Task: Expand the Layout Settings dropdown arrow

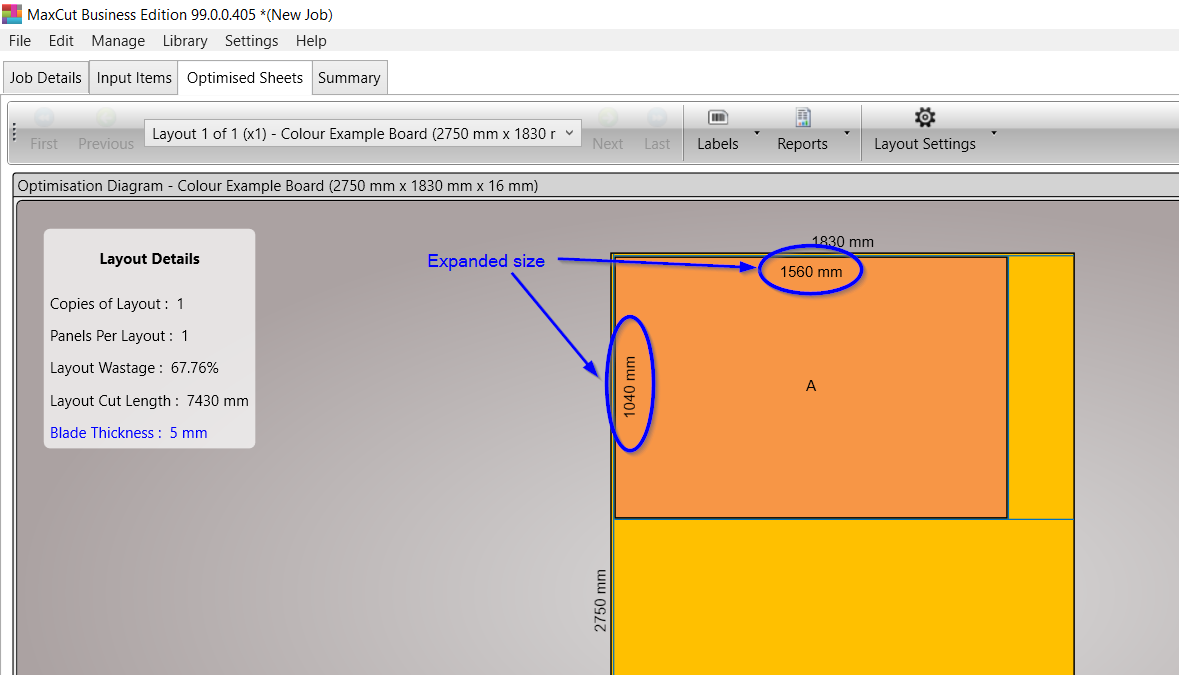Action: click(994, 133)
